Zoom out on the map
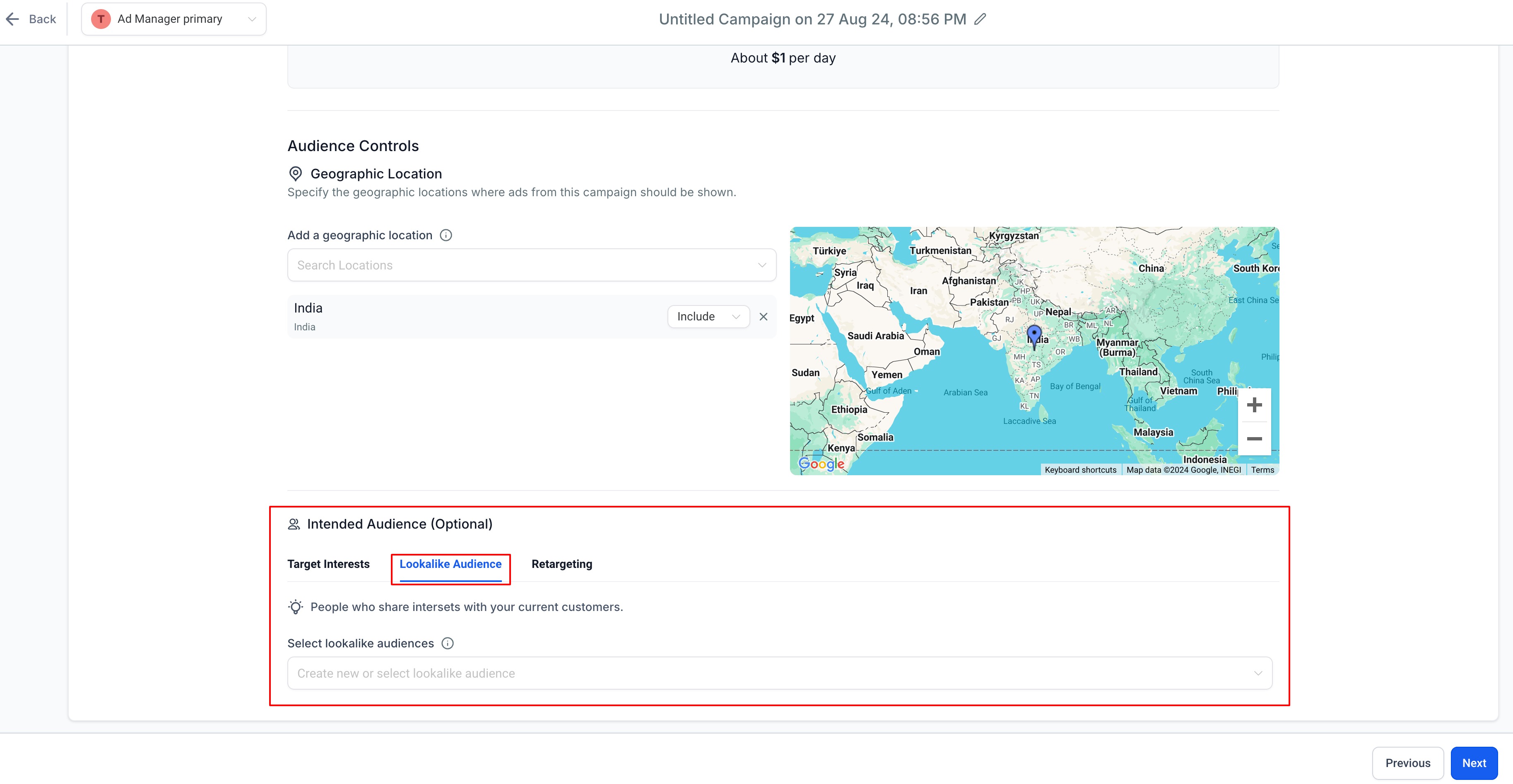The width and height of the screenshot is (1513, 784). tap(1254, 439)
